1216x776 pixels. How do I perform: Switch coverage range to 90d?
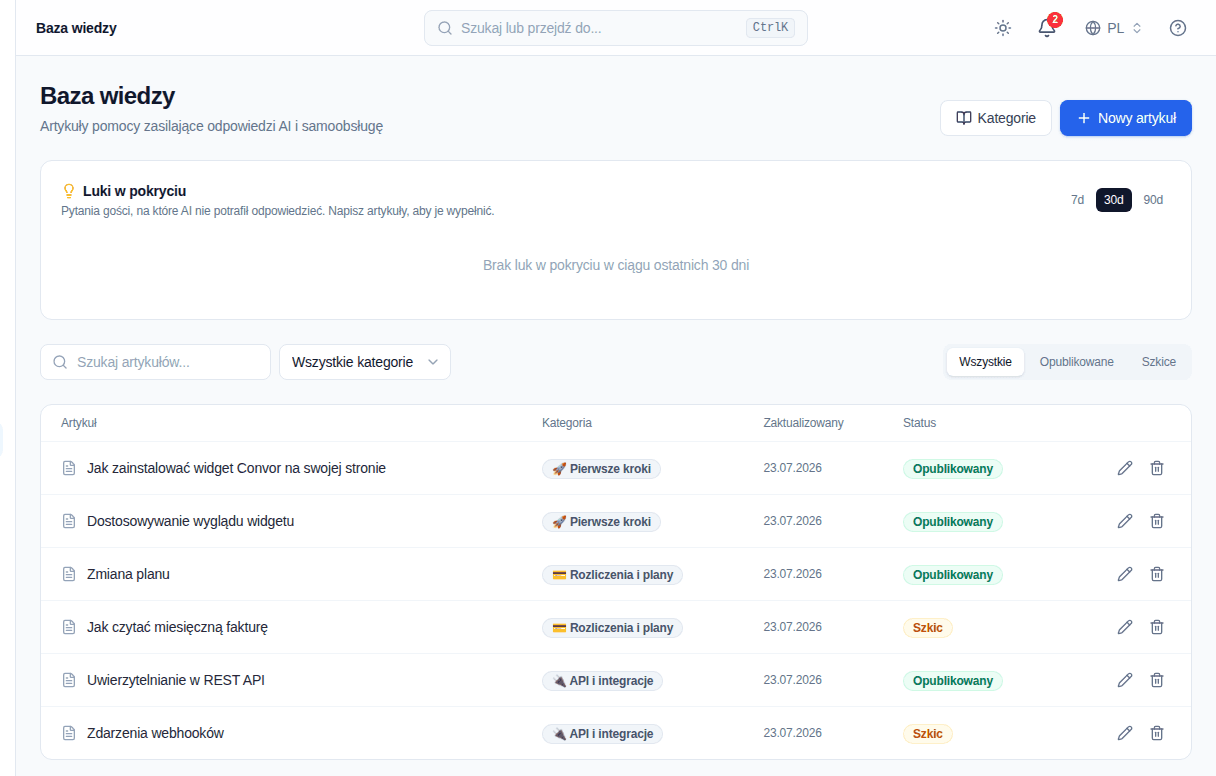click(x=1153, y=200)
